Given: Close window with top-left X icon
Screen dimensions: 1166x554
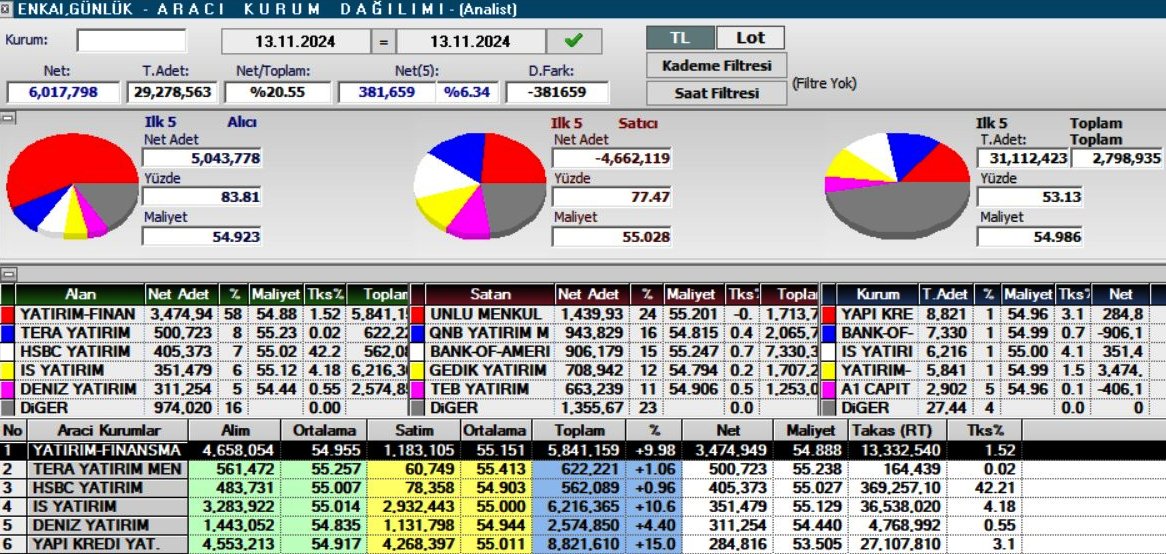Looking at the screenshot, I should click(7, 9).
